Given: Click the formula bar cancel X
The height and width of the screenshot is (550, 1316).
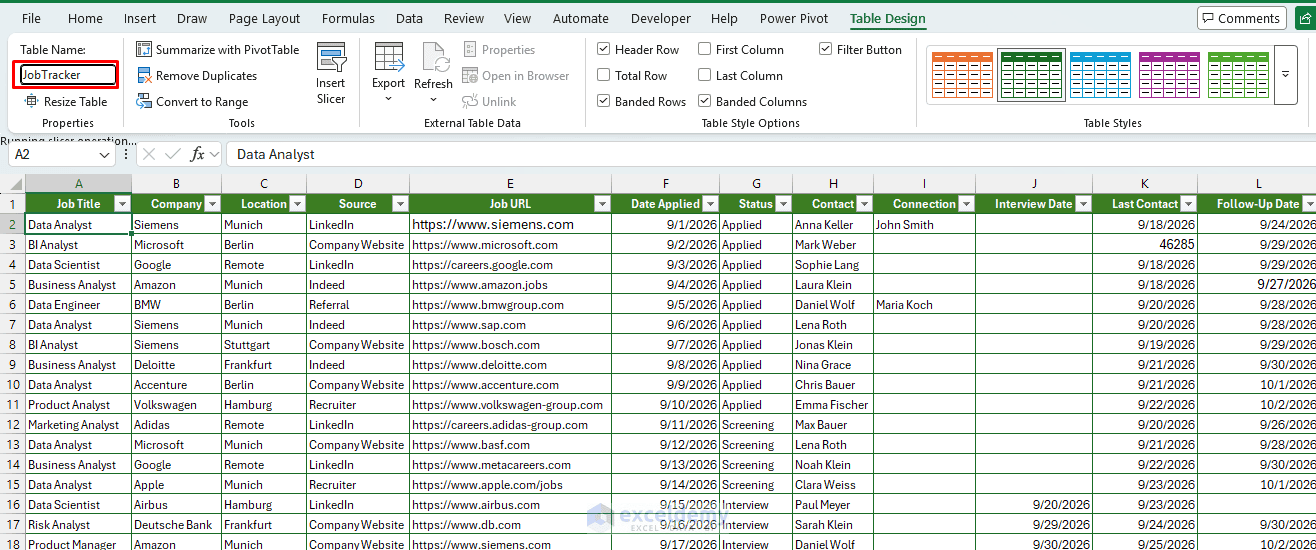Looking at the screenshot, I should coord(148,154).
